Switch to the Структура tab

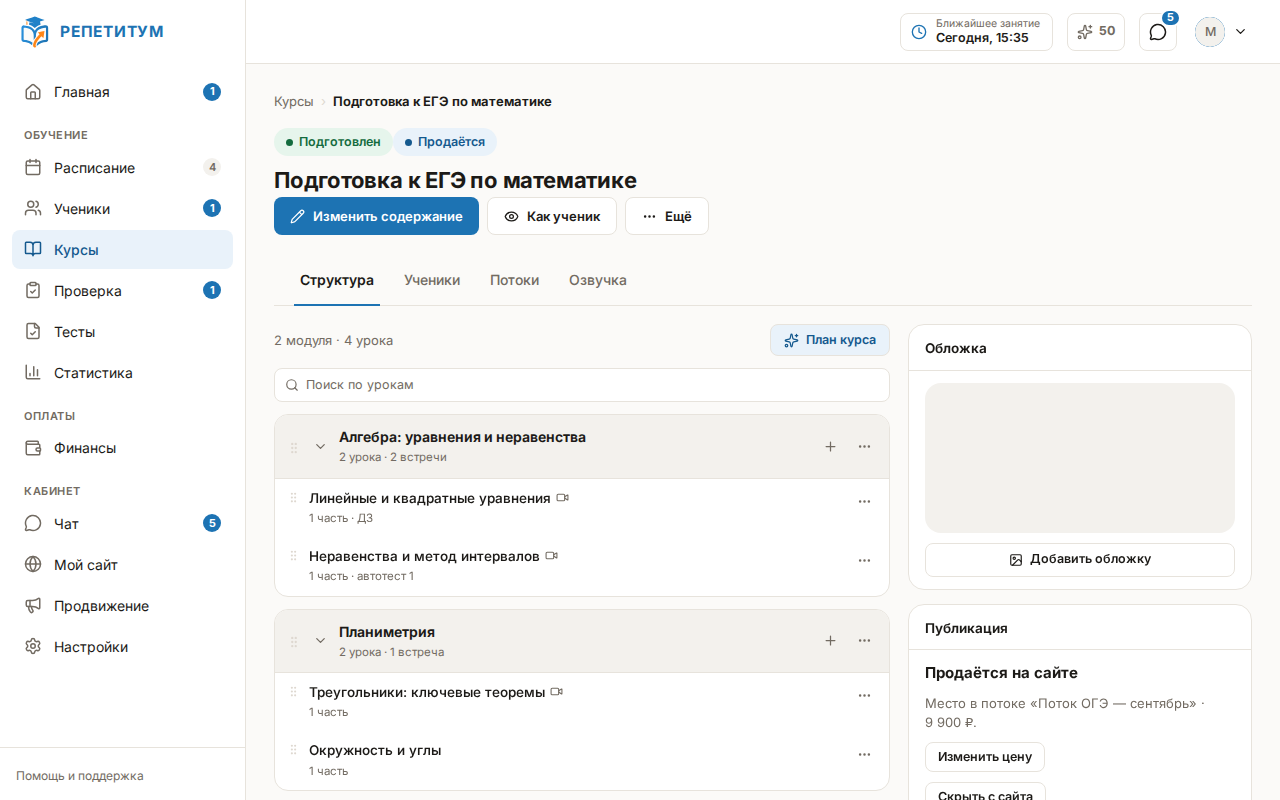click(x=337, y=281)
